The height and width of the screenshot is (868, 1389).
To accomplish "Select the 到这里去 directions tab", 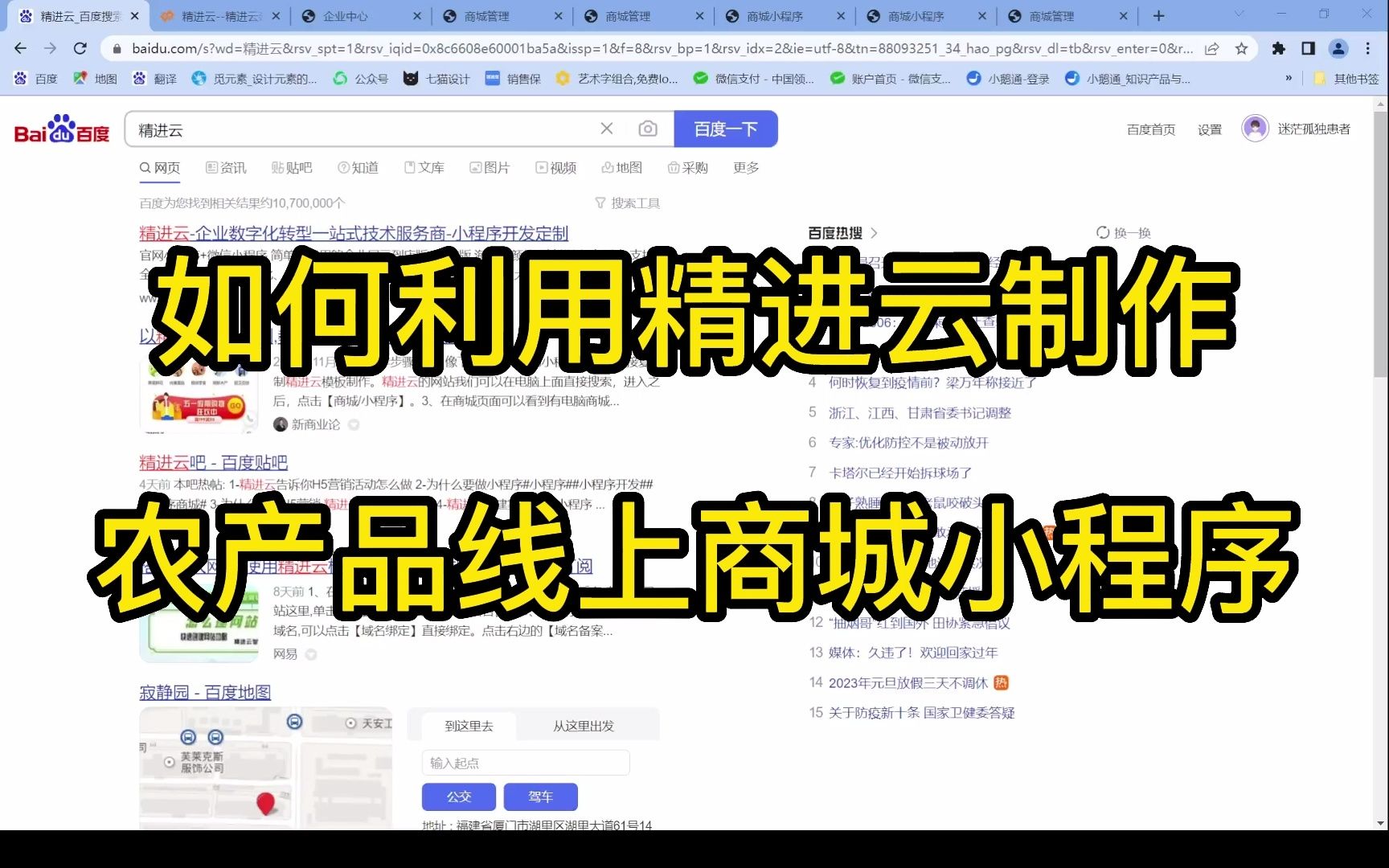I will [469, 726].
